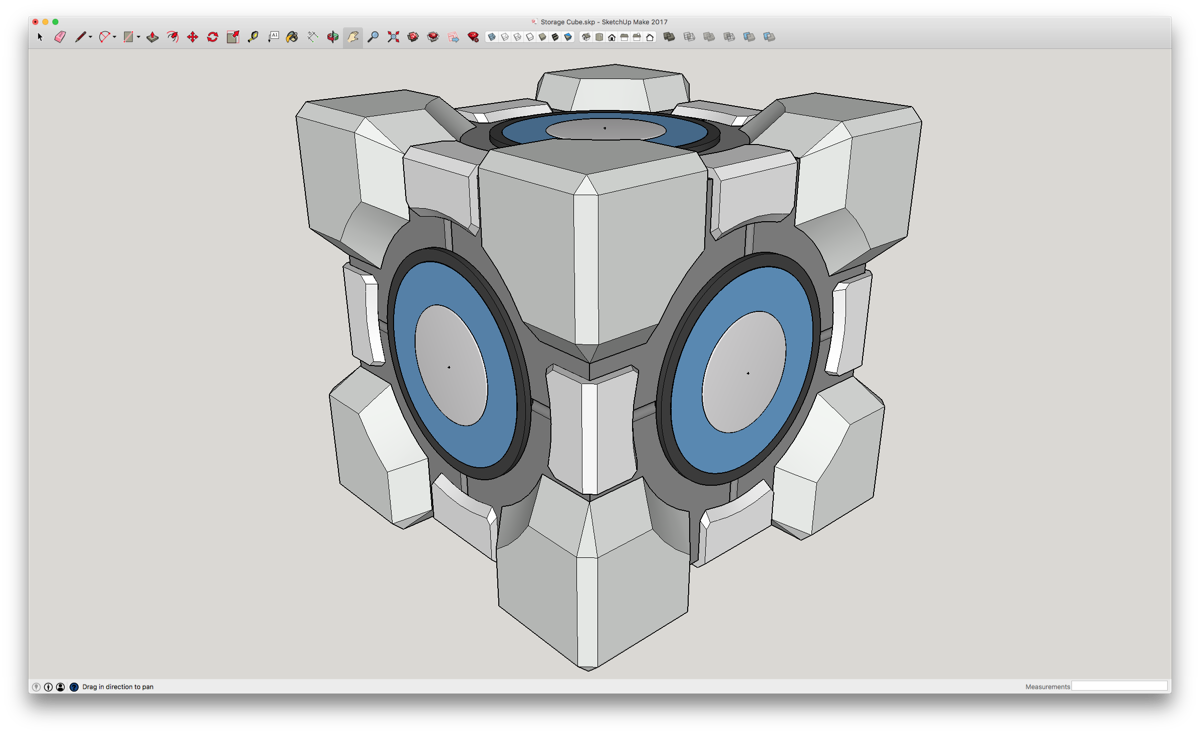This screenshot has height=734, width=1200.
Task: Set Right standard view
Action: click(x=624, y=37)
